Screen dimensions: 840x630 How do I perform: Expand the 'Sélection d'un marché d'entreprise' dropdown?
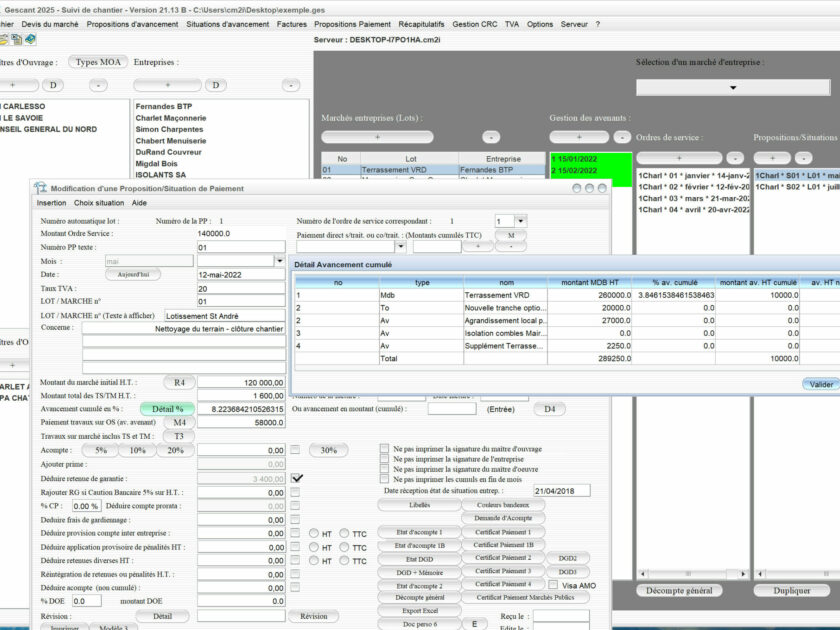click(x=735, y=88)
